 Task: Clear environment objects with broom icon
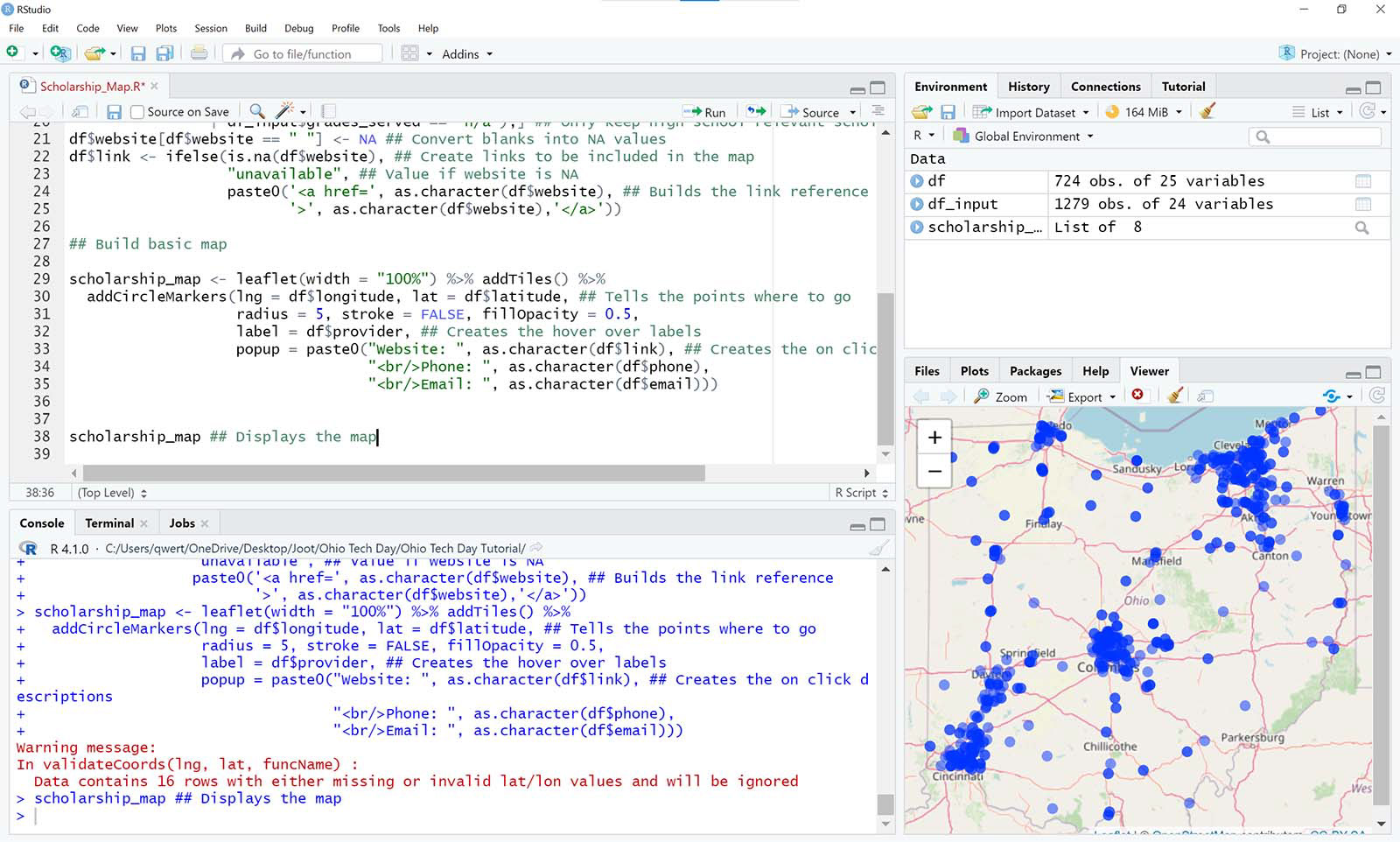pyautogui.click(x=1207, y=111)
